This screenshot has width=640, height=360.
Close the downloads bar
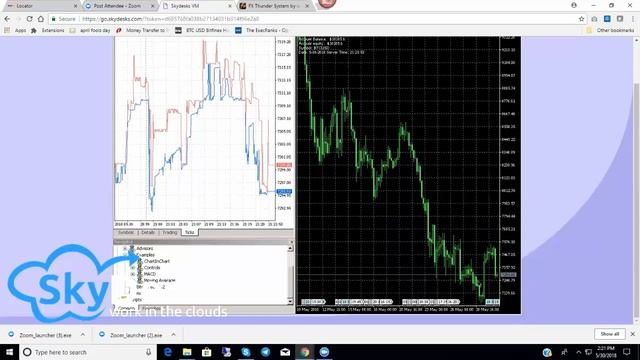[633, 334]
